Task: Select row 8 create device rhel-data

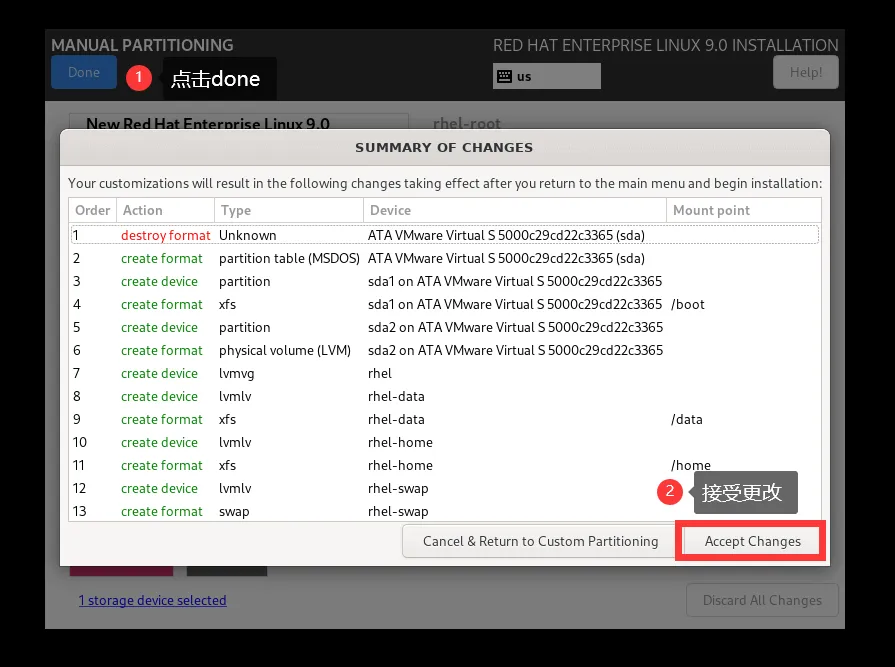Action: (x=445, y=397)
